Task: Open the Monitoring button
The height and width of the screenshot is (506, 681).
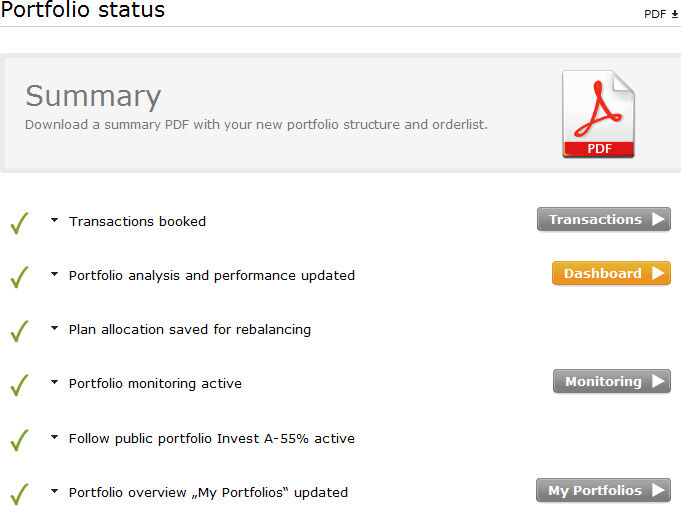Action: click(x=611, y=382)
